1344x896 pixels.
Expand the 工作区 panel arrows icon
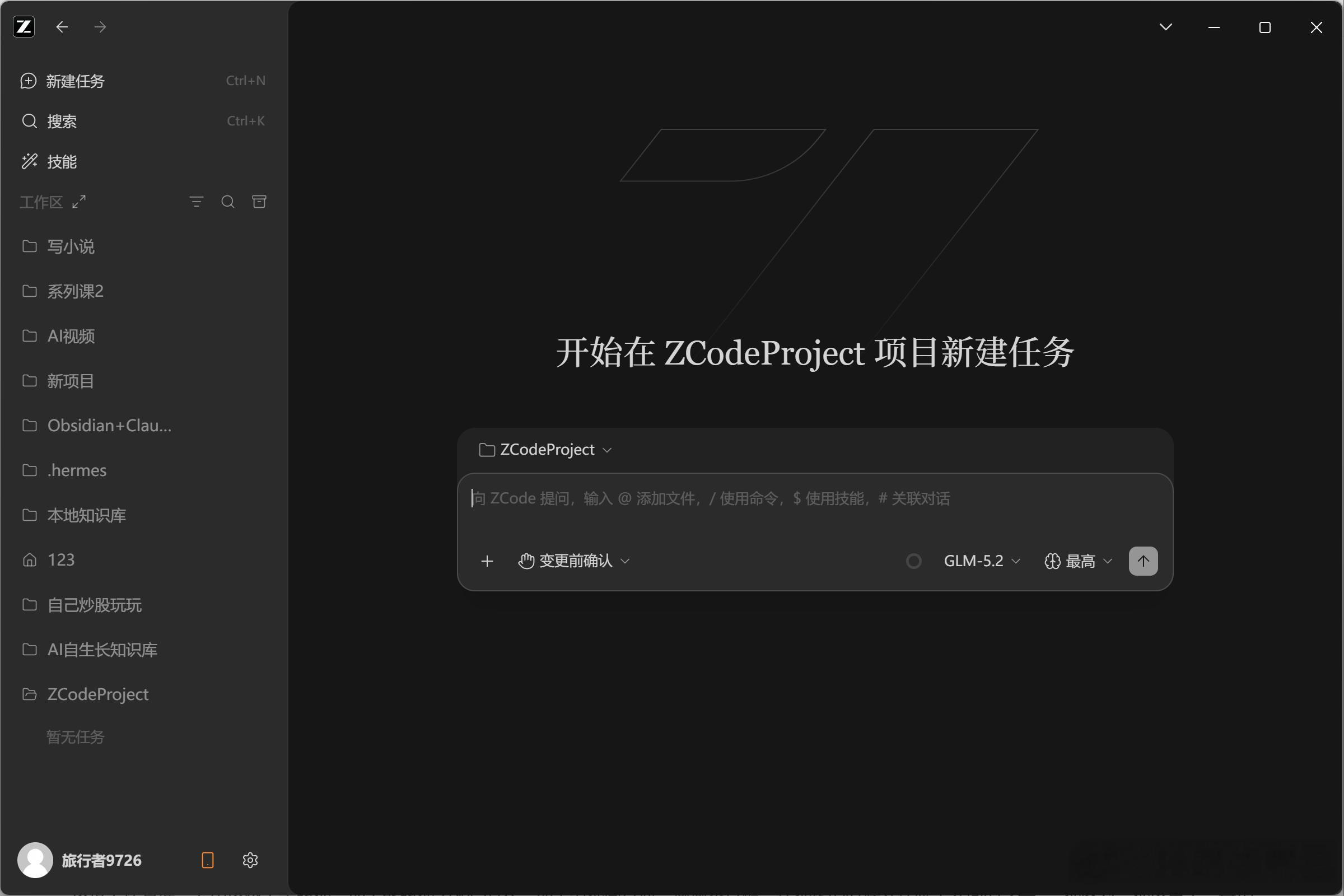[79, 202]
